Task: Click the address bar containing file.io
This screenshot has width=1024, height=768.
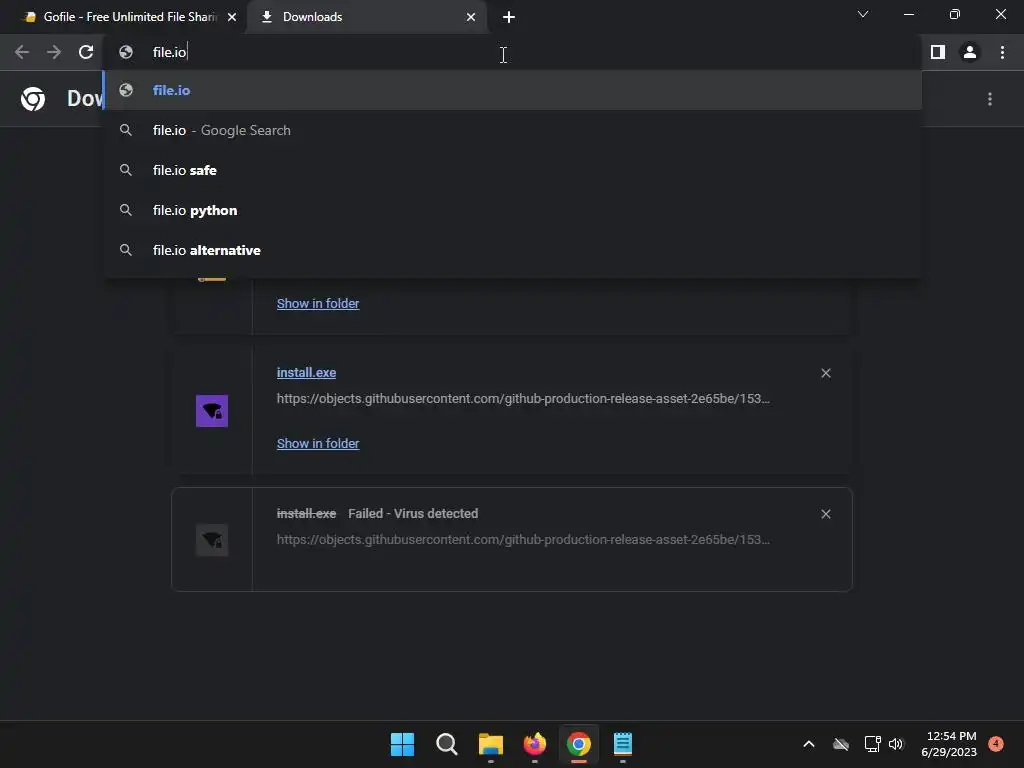Action: click(x=513, y=52)
